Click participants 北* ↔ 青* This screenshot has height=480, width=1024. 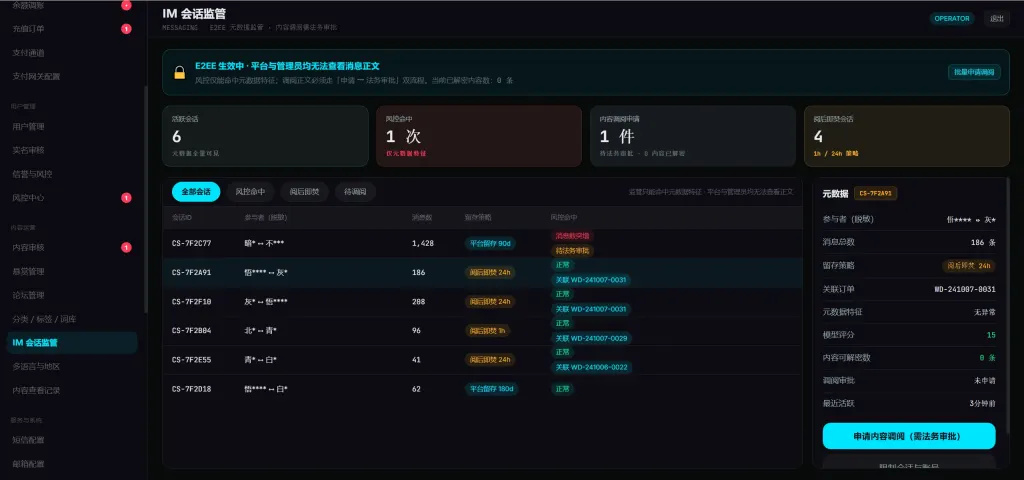point(261,331)
